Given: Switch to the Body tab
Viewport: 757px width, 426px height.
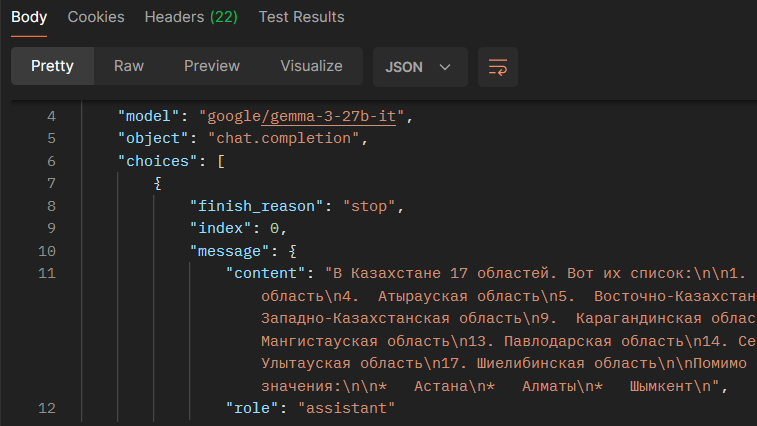Looking at the screenshot, I should coord(29,17).
